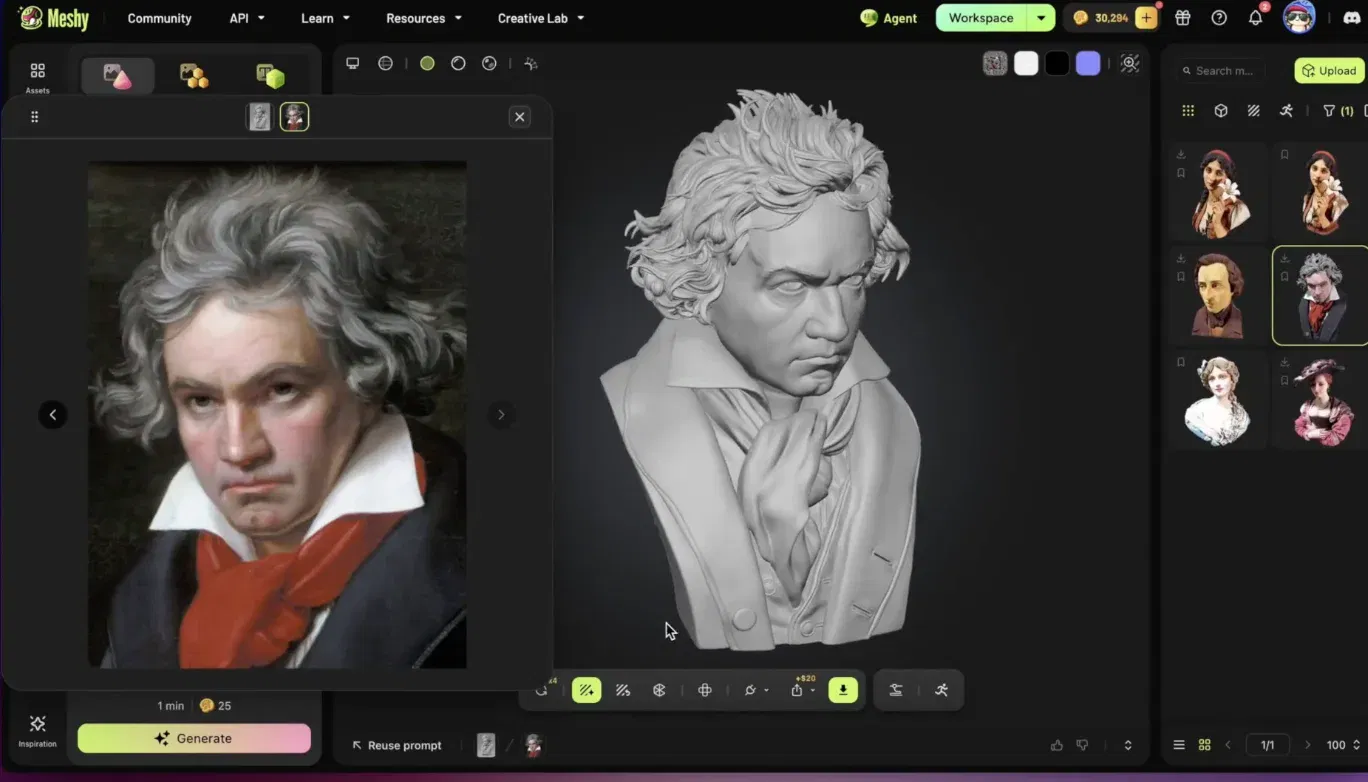Click the Workspace button
The width and height of the screenshot is (1368, 782).
pos(981,18)
